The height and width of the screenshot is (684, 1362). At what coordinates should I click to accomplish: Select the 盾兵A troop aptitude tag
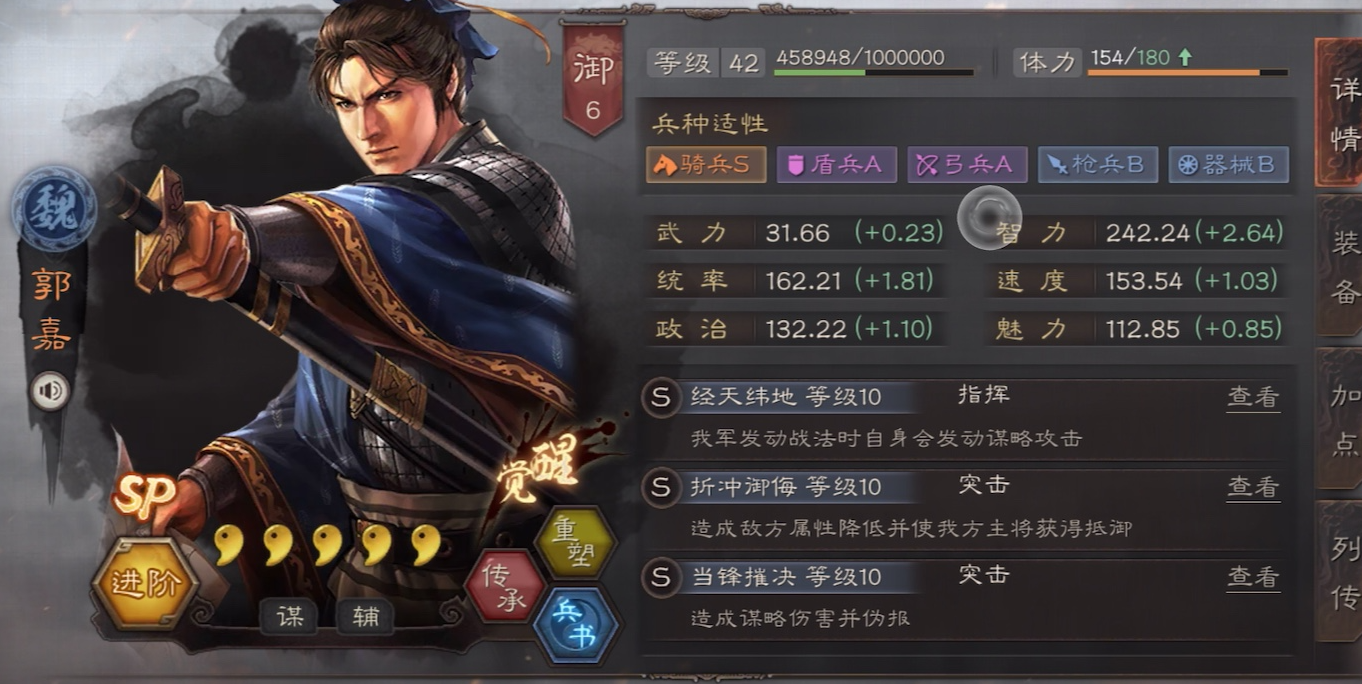[836, 165]
